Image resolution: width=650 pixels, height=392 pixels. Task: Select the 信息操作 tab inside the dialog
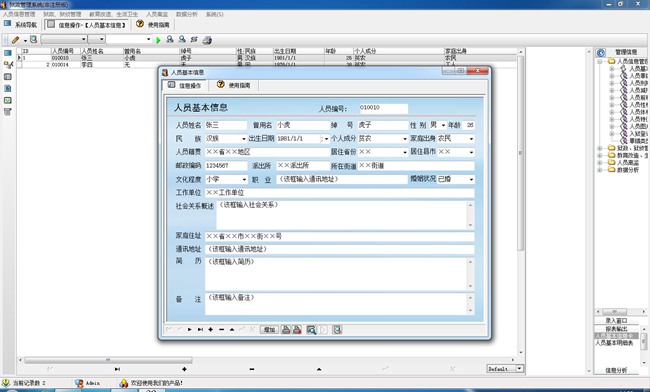coord(184,85)
